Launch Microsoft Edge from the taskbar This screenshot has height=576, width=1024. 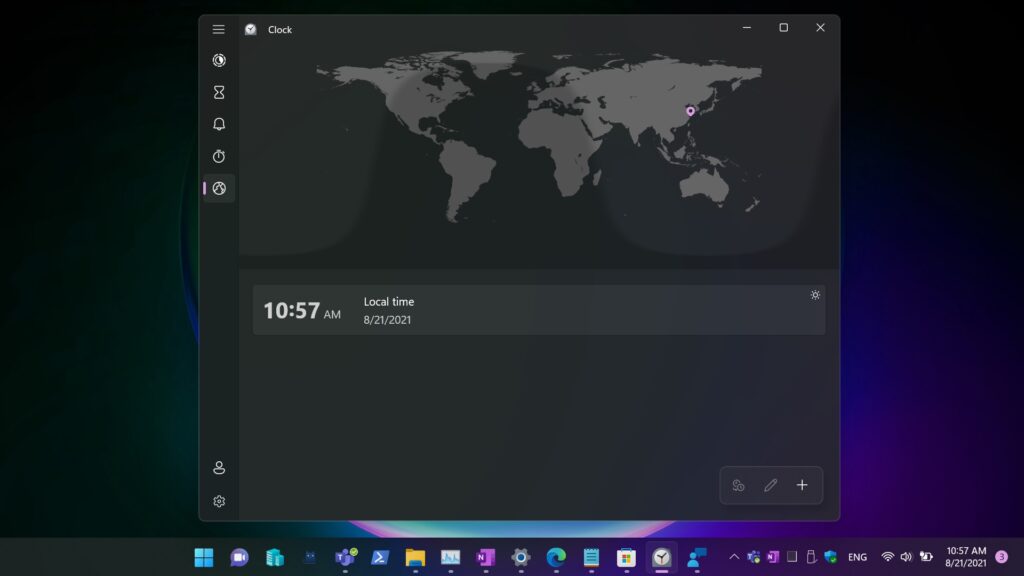pos(556,557)
